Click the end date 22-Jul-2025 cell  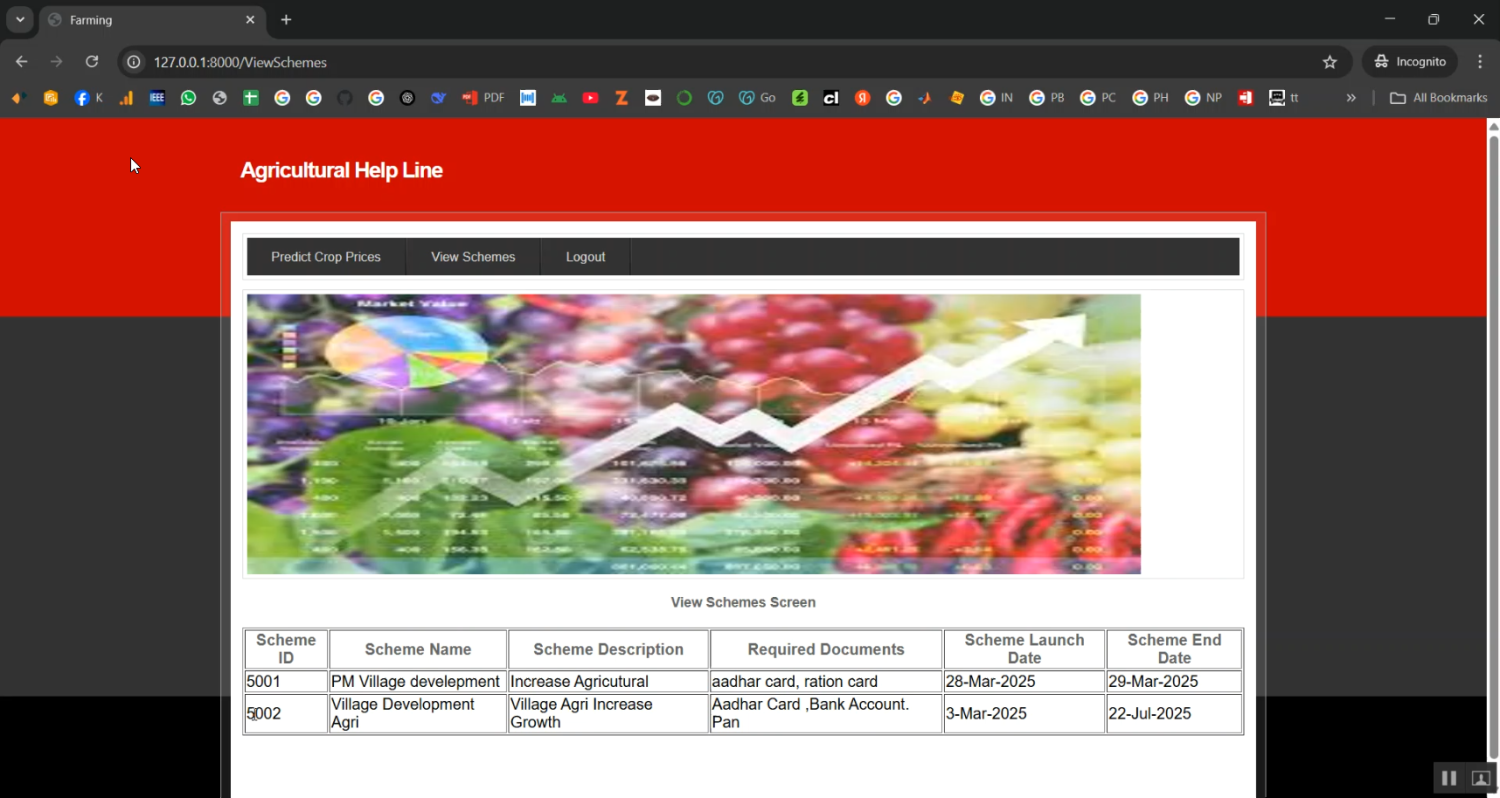tap(1174, 714)
